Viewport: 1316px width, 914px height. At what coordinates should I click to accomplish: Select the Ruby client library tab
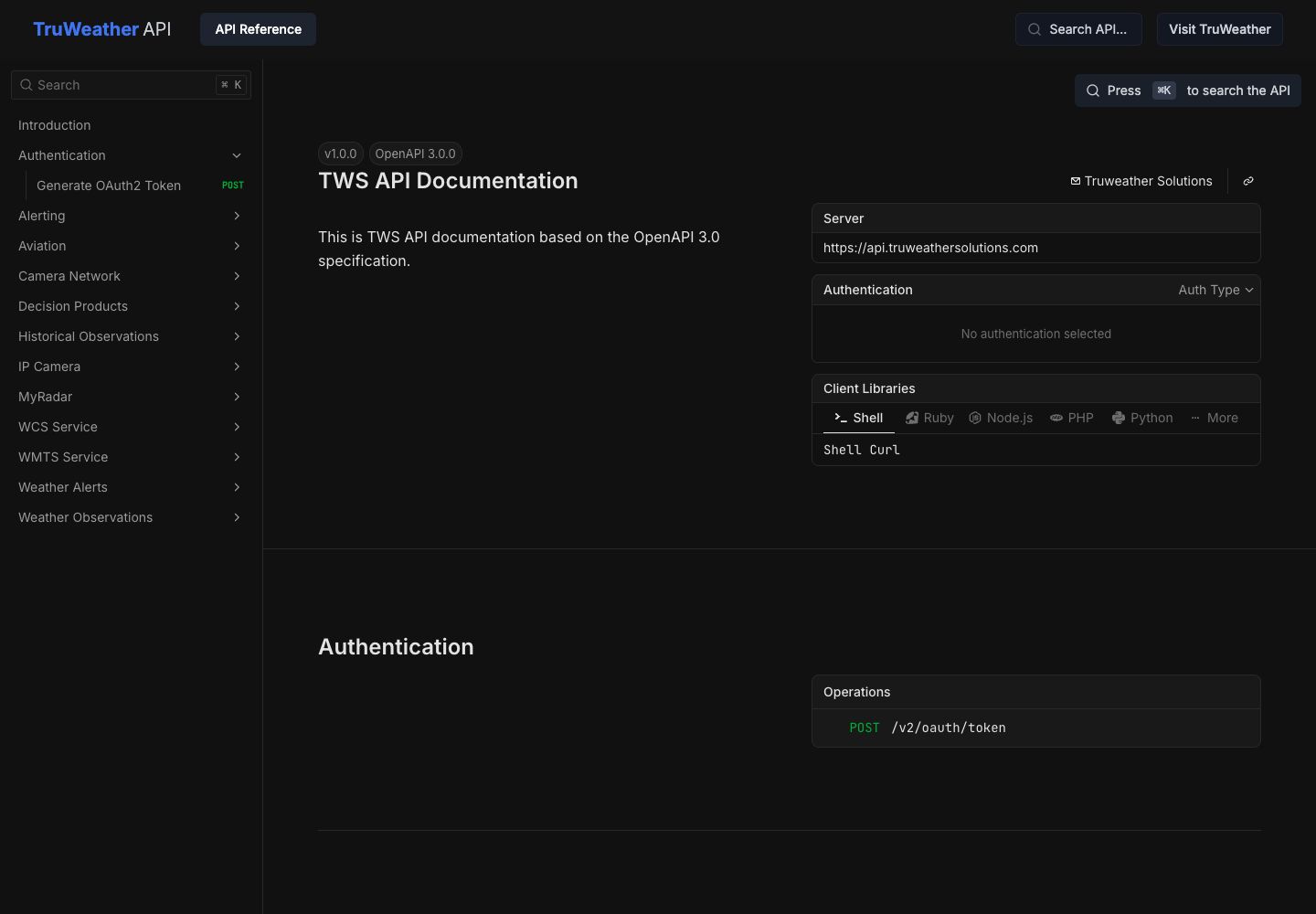click(x=929, y=418)
